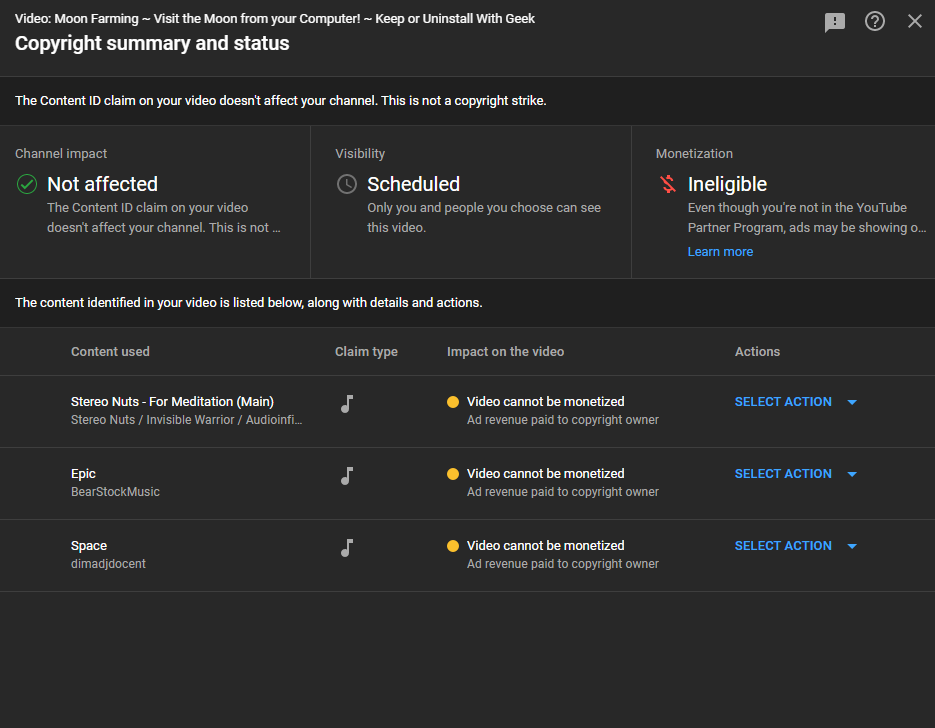Click 'Video cannot be monetized' in Space row
Viewport: 935px width, 728px height.
coord(546,546)
